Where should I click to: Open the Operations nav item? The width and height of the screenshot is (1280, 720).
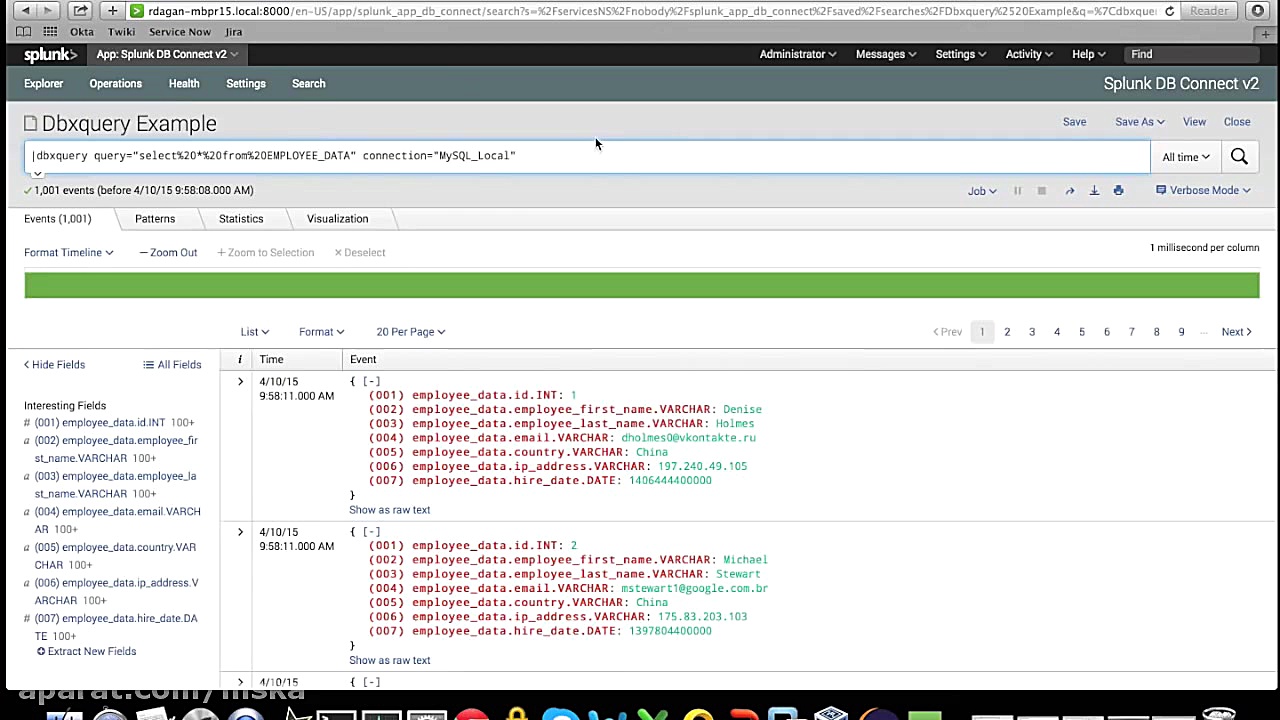(x=115, y=84)
